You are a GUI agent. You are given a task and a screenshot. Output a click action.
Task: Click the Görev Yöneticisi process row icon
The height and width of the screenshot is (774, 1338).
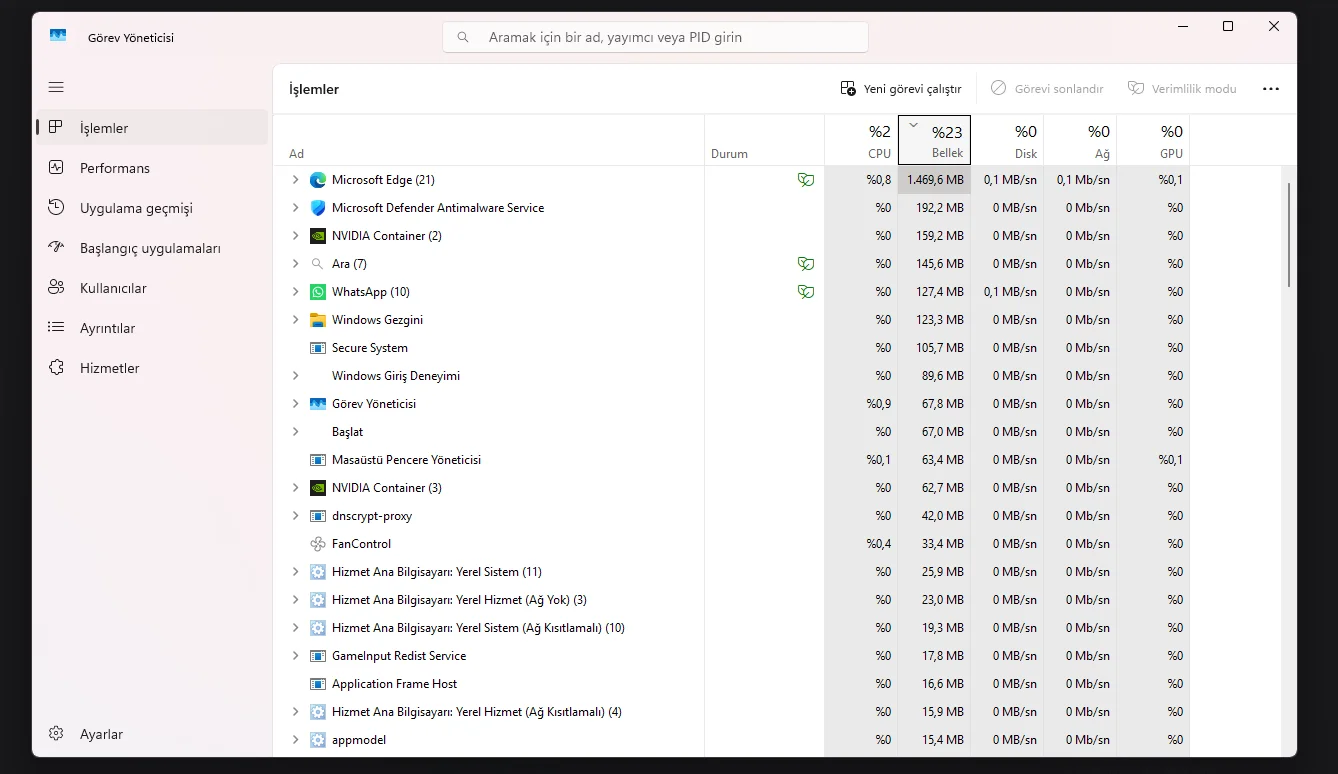click(x=318, y=404)
